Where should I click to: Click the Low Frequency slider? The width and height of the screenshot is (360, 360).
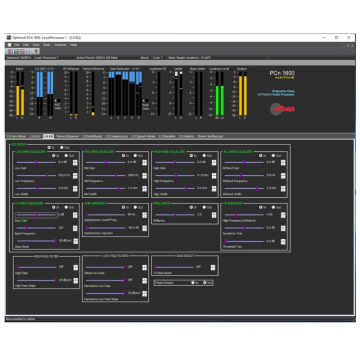tap(36, 175)
